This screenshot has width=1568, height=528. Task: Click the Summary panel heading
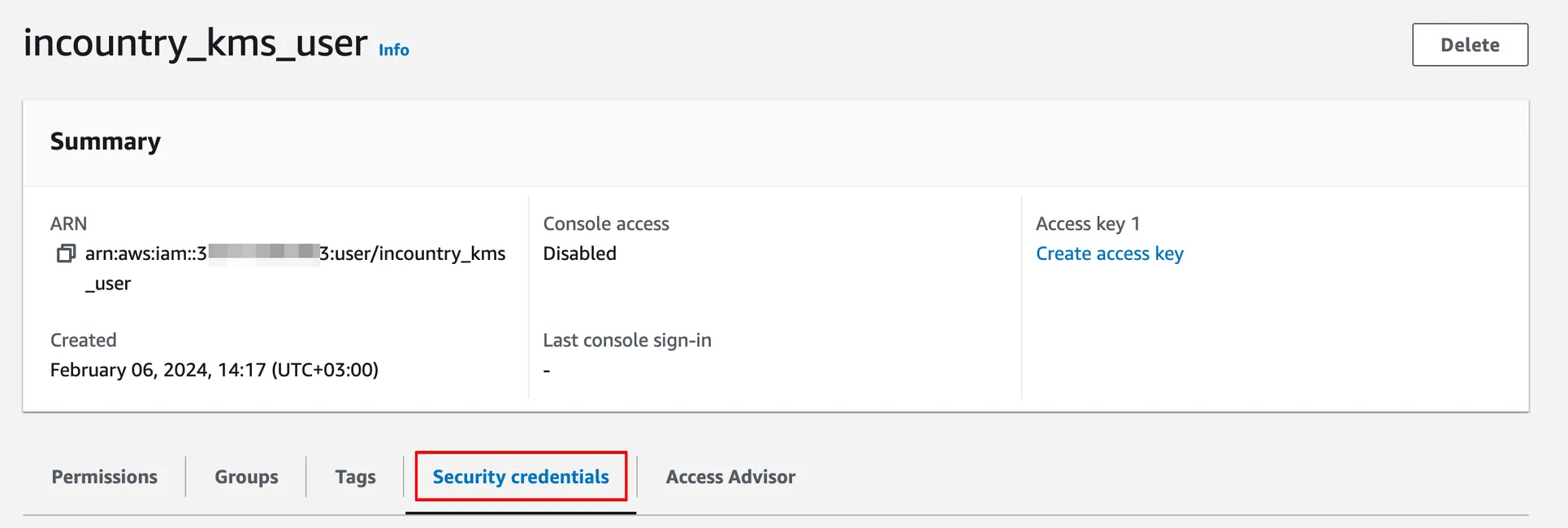[106, 141]
